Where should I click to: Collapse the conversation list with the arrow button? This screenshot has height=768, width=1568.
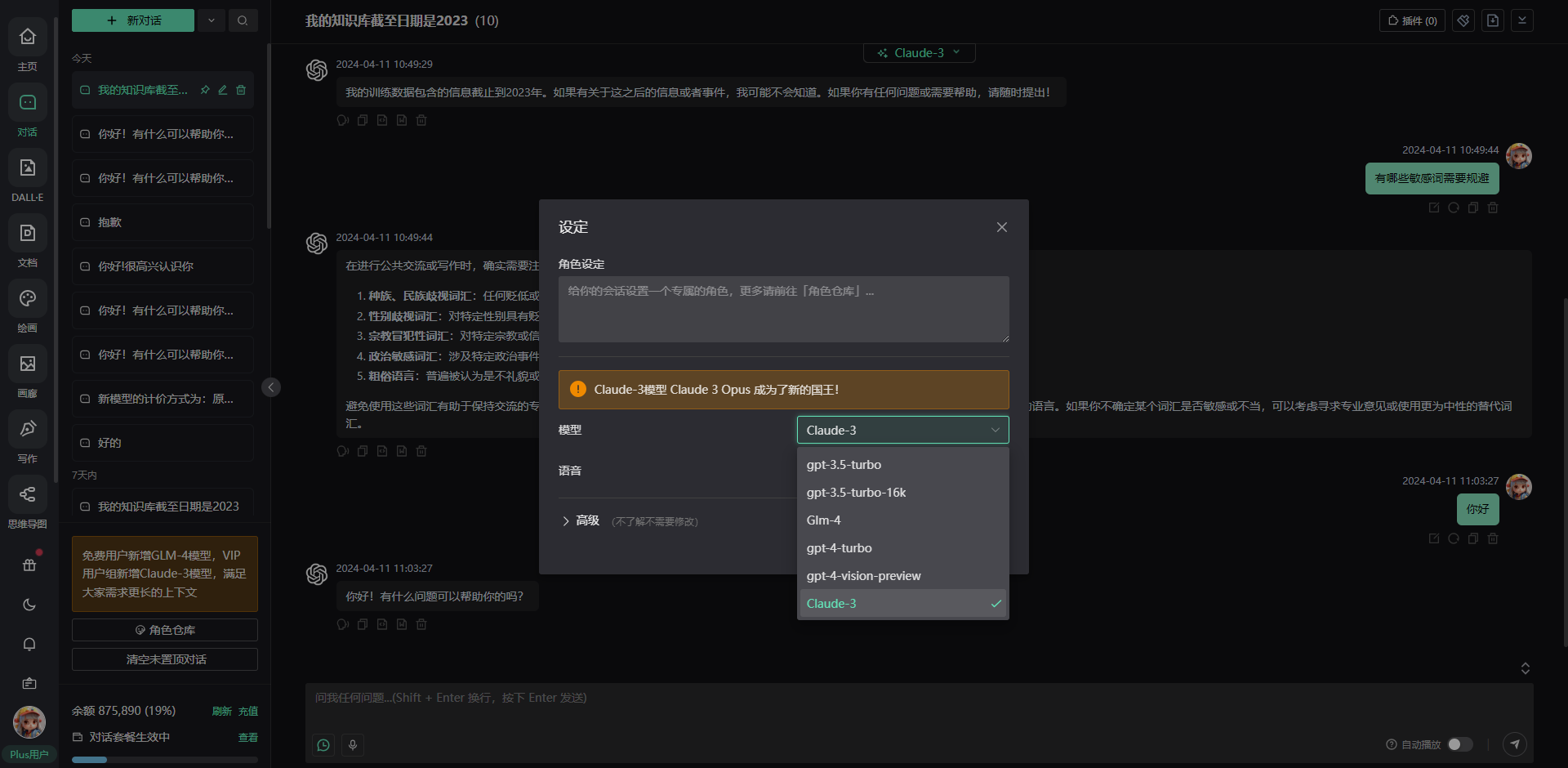pos(271,387)
